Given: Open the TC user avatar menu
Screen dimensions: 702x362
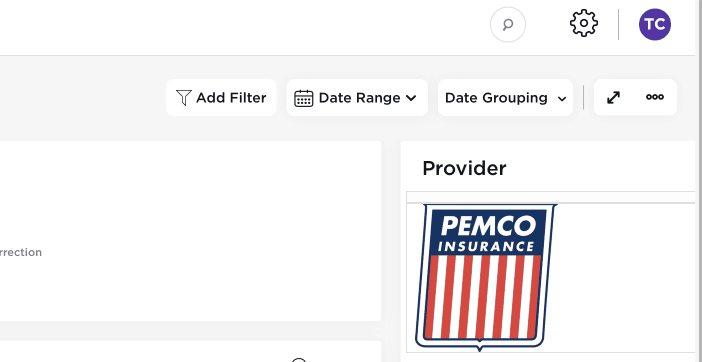Looking at the screenshot, I should pos(655,25).
